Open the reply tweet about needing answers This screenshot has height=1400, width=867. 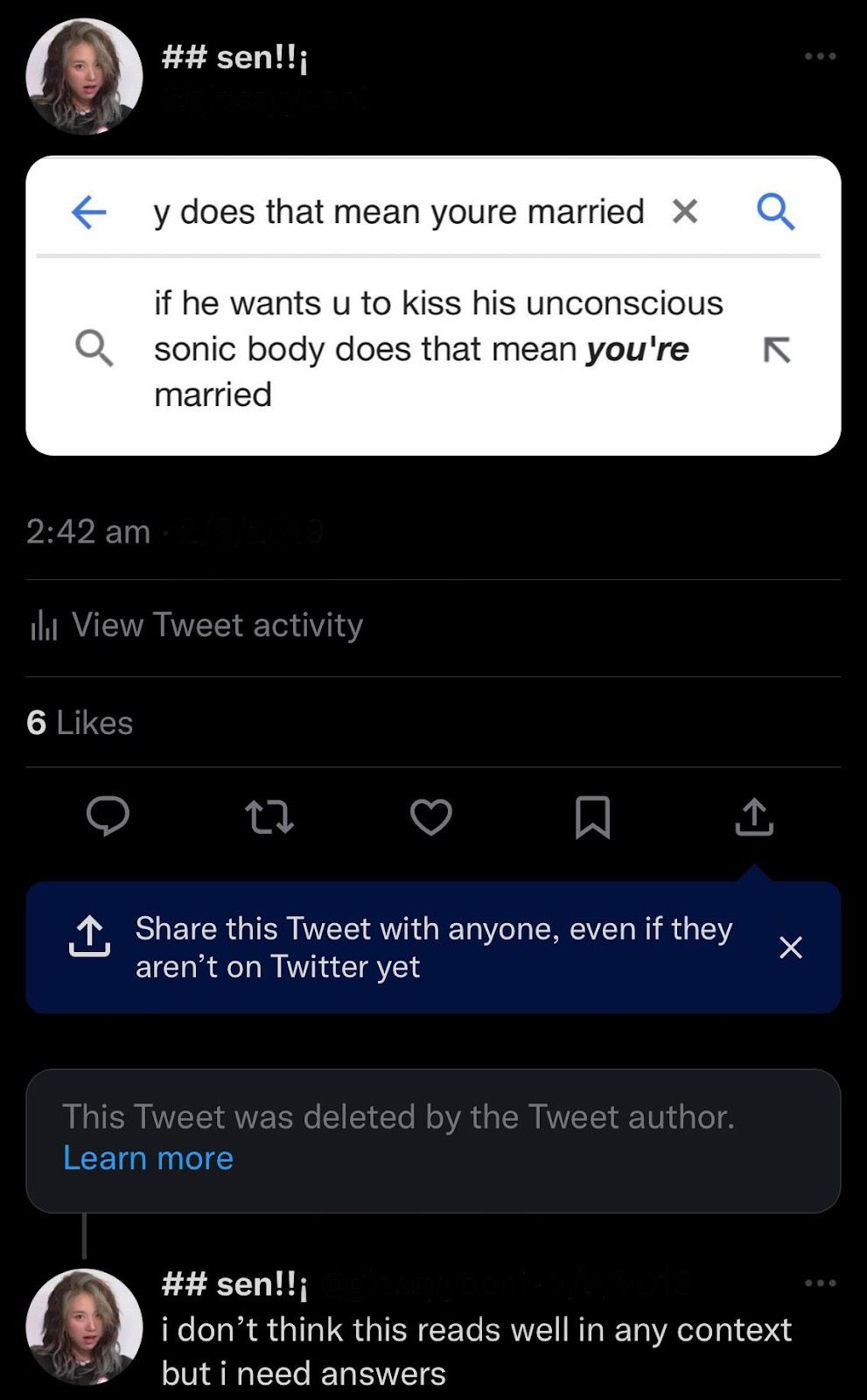pos(477,1351)
